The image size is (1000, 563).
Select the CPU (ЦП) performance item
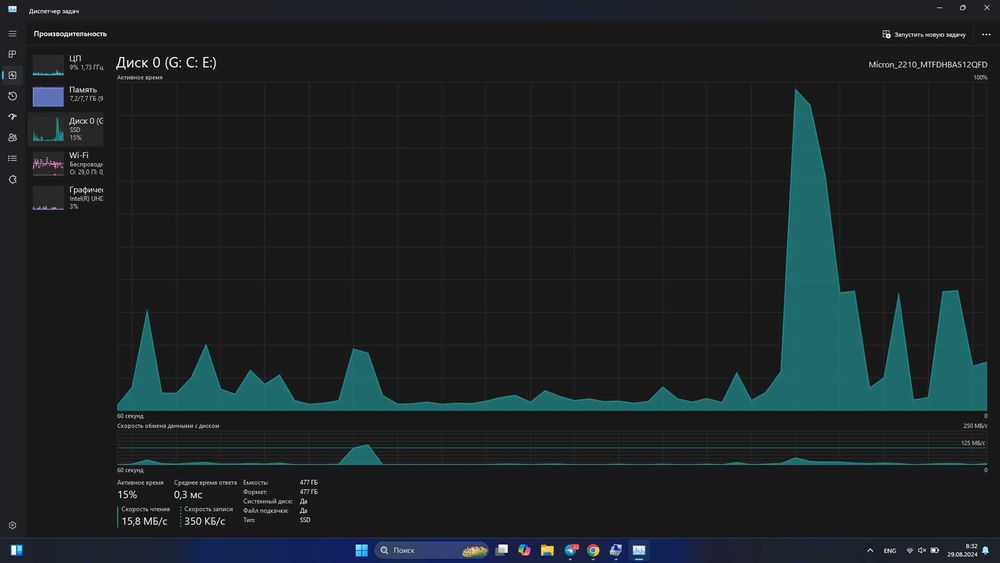pos(66,64)
